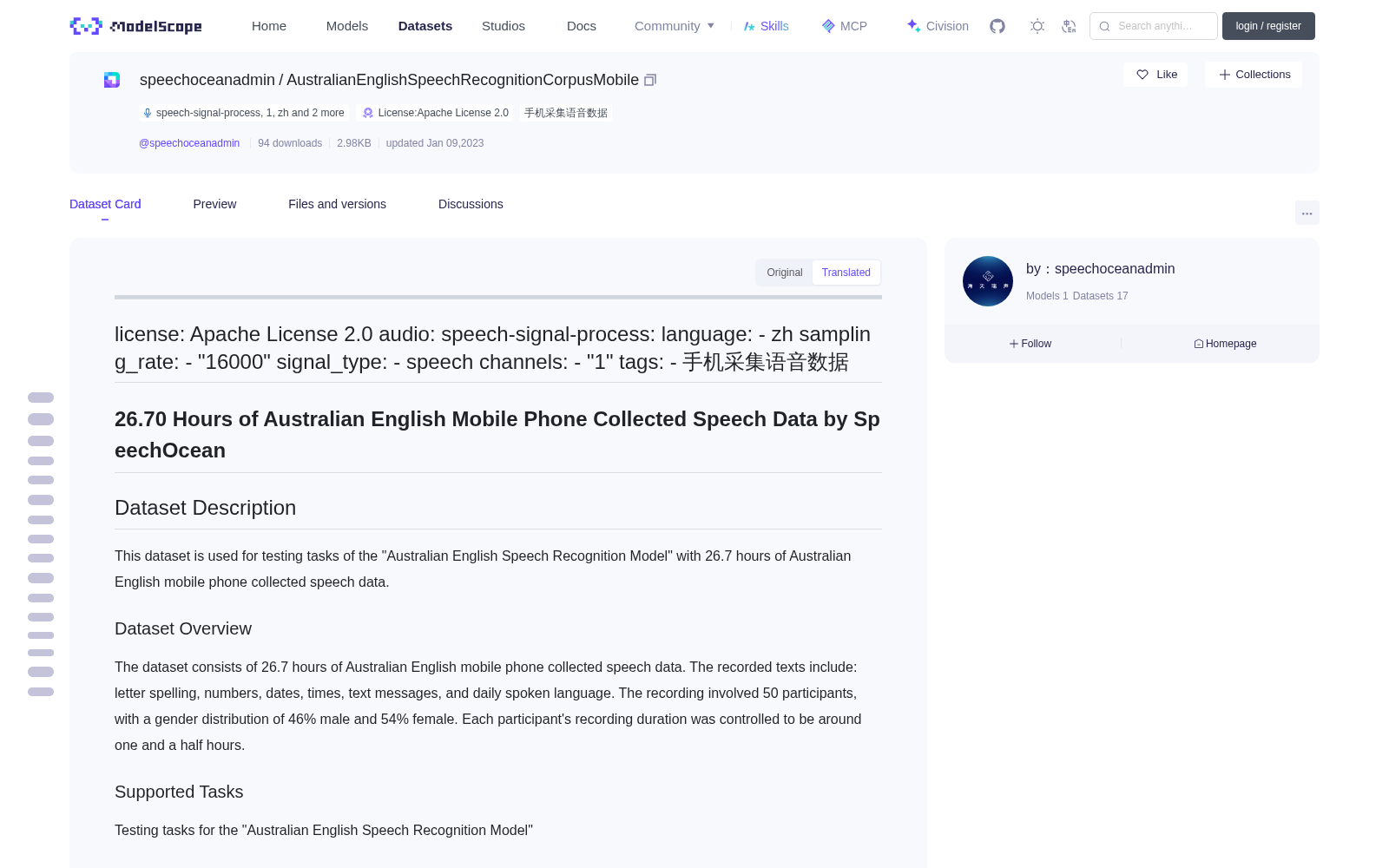Expand the Community dropdown menu
This screenshot has height=868, width=1389.
click(675, 26)
